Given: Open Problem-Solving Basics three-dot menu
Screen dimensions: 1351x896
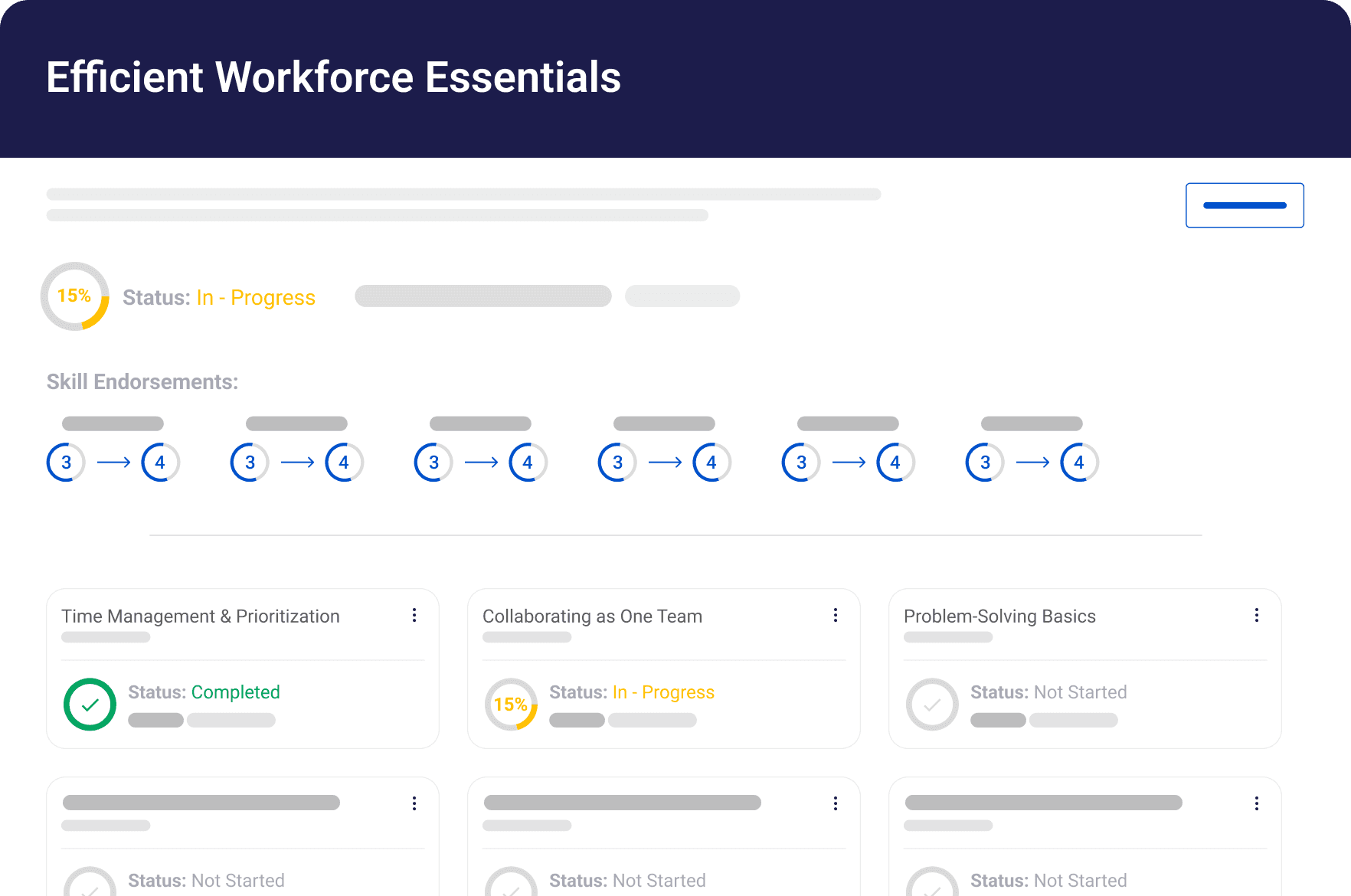Looking at the screenshot, I should click(x=1257, y=615).
